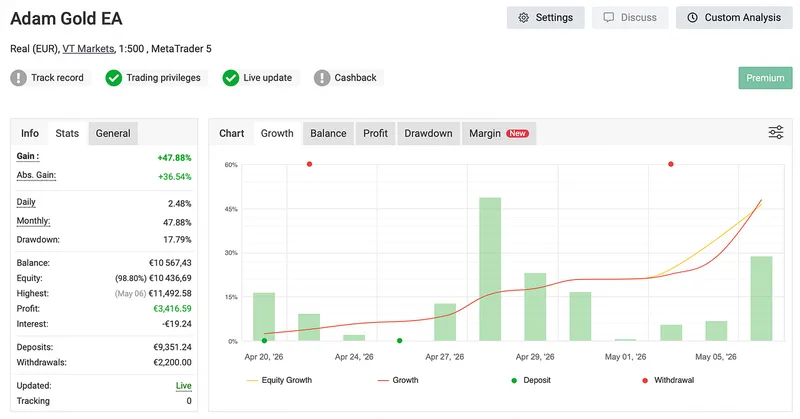Click the Tracking value 0
The width and height of the screenshot is (800, 419).
click(x=189, y=401)
